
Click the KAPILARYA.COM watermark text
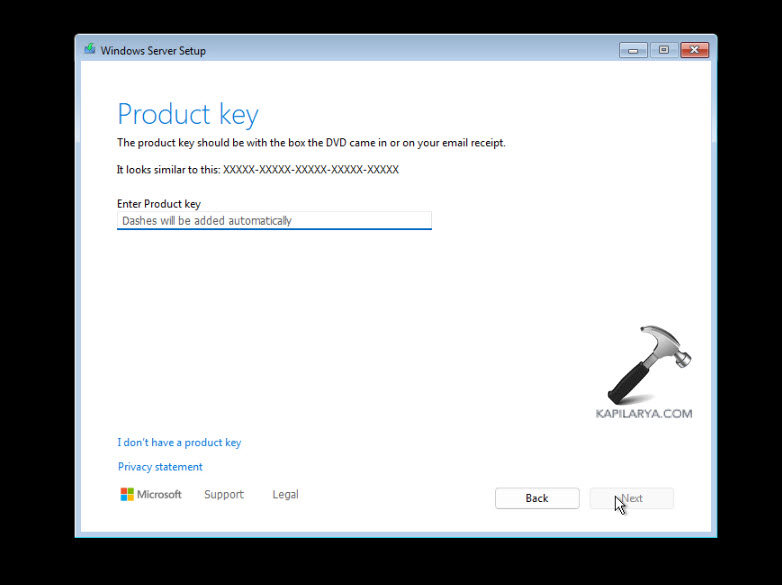[x=644, y=413]
